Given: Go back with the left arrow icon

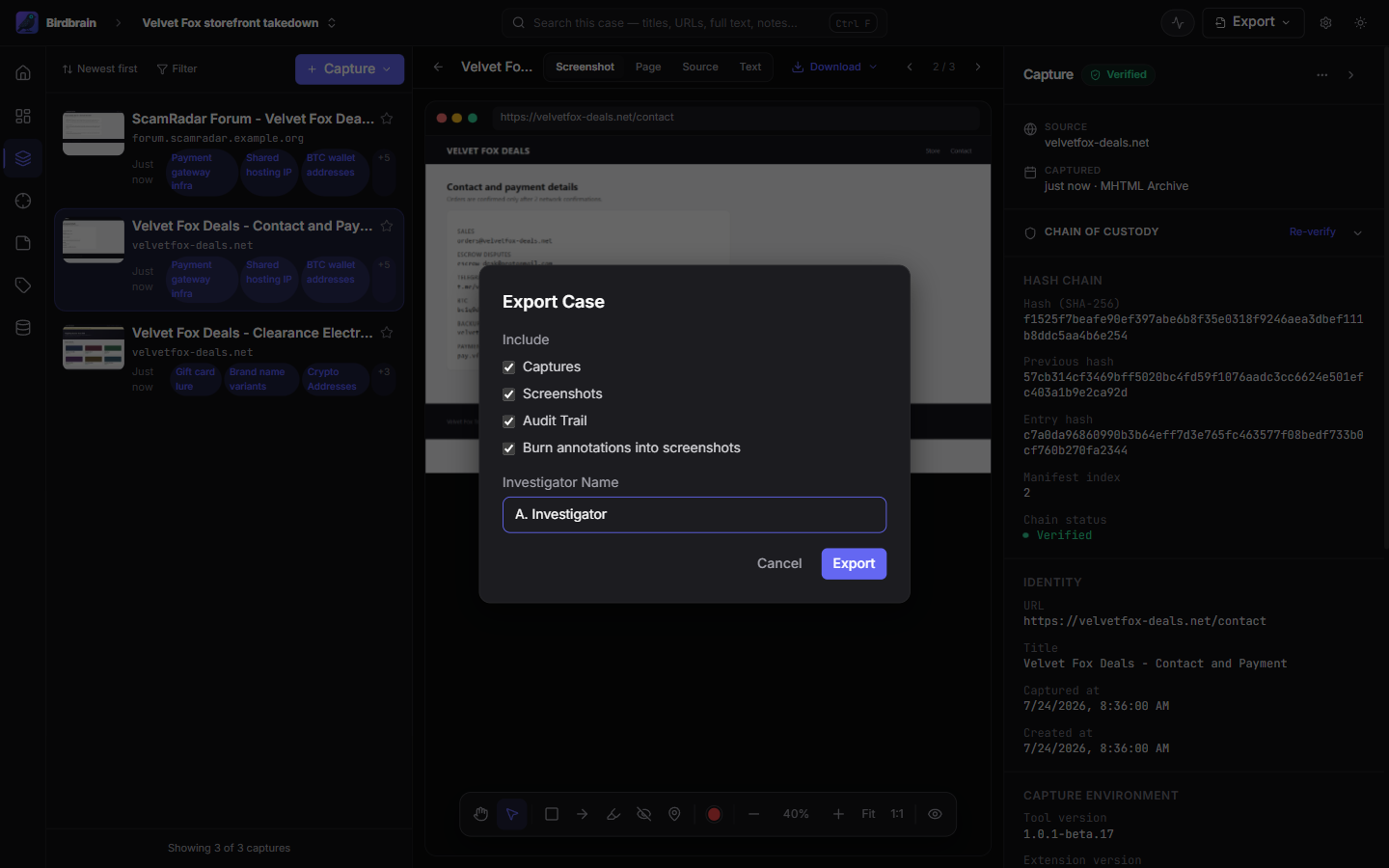Looking at the screenshot, I should [x=438, y=67].
